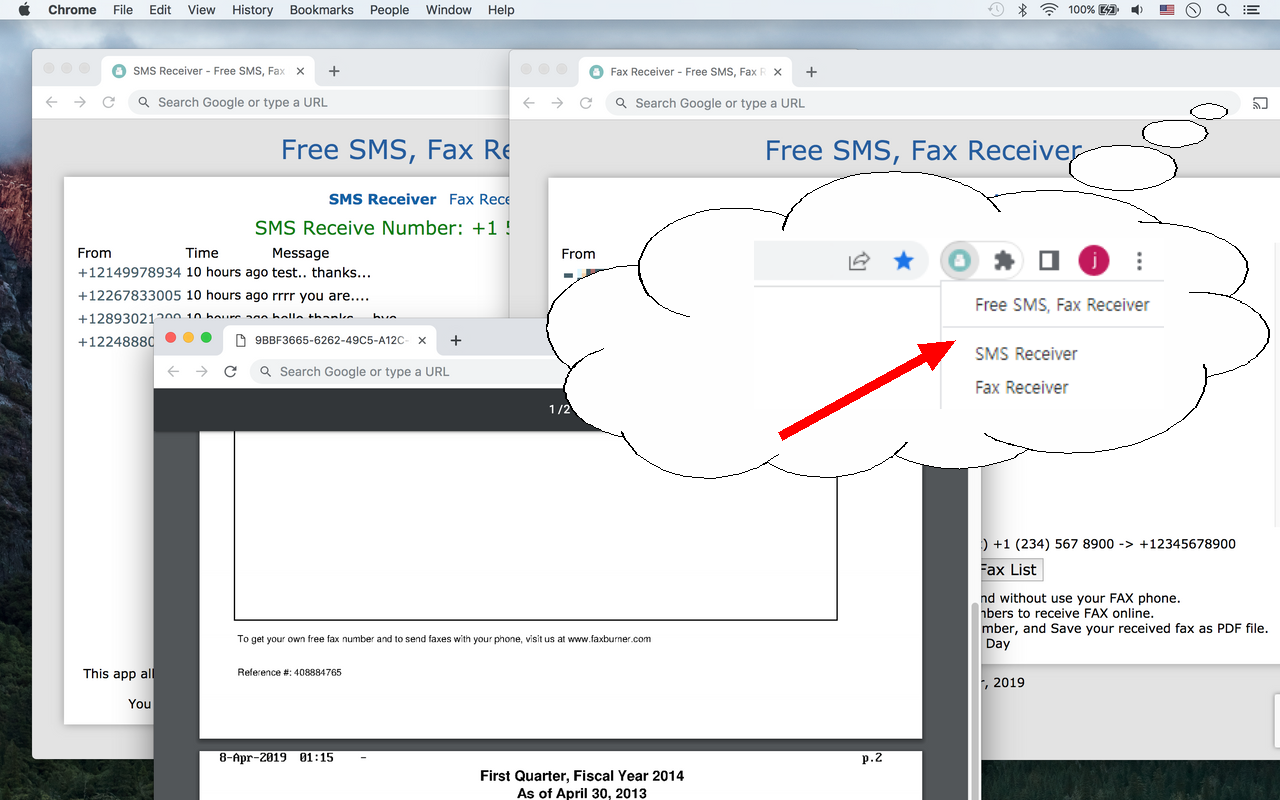Open the Bookmarks menu in the menu bar

[321, 10]
